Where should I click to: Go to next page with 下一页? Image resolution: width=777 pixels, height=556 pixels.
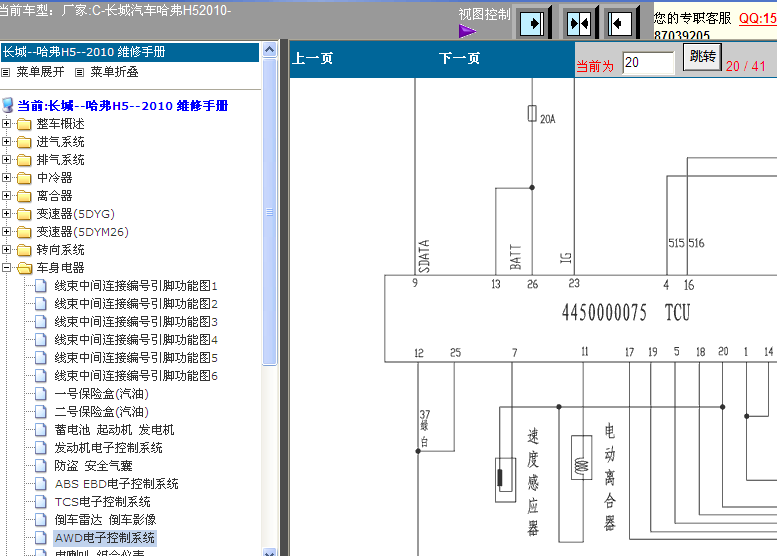(459, 58)
